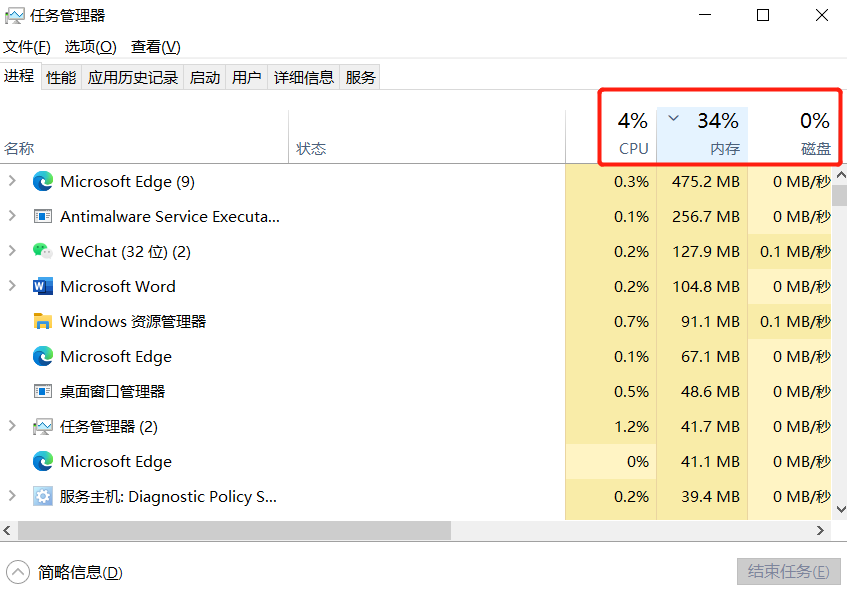Expand the WeChat (32 位) (2) group

tap(12, 251)
